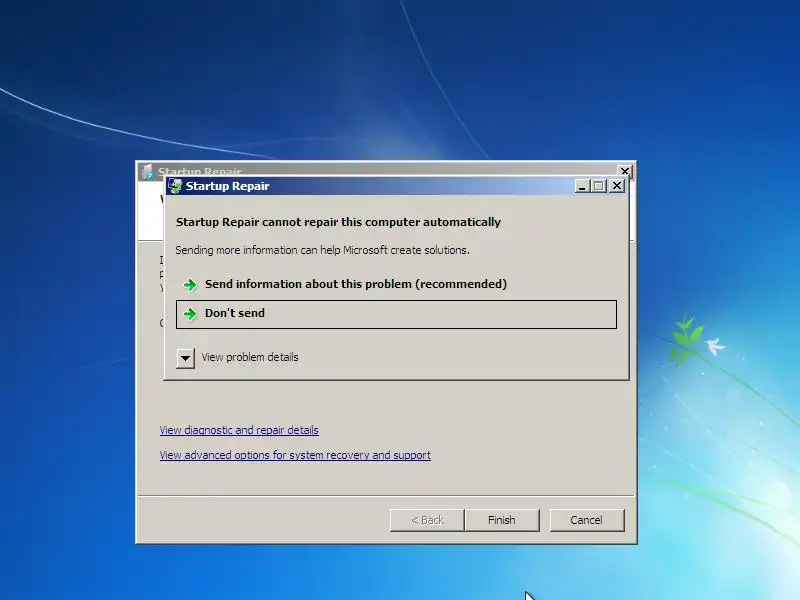The height and width of the screenshot is (600, 800).
Task: Click the front dialog's Startup Repair title icon
Action: tap(175, 186)
